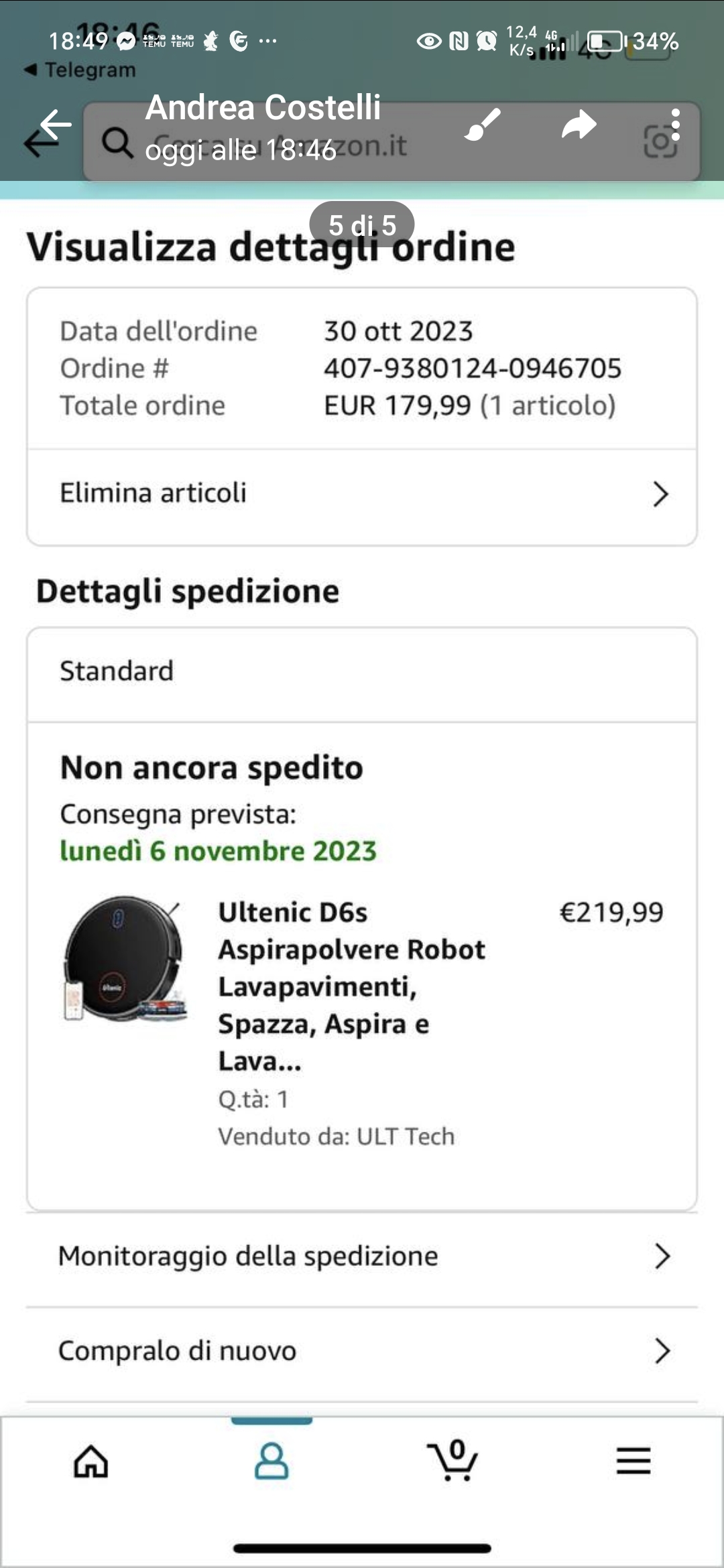Image resolution: width=724 pixels, height=1568 pixels.
Task: Open the shopping cart icon
Action: click(452, 1460)
